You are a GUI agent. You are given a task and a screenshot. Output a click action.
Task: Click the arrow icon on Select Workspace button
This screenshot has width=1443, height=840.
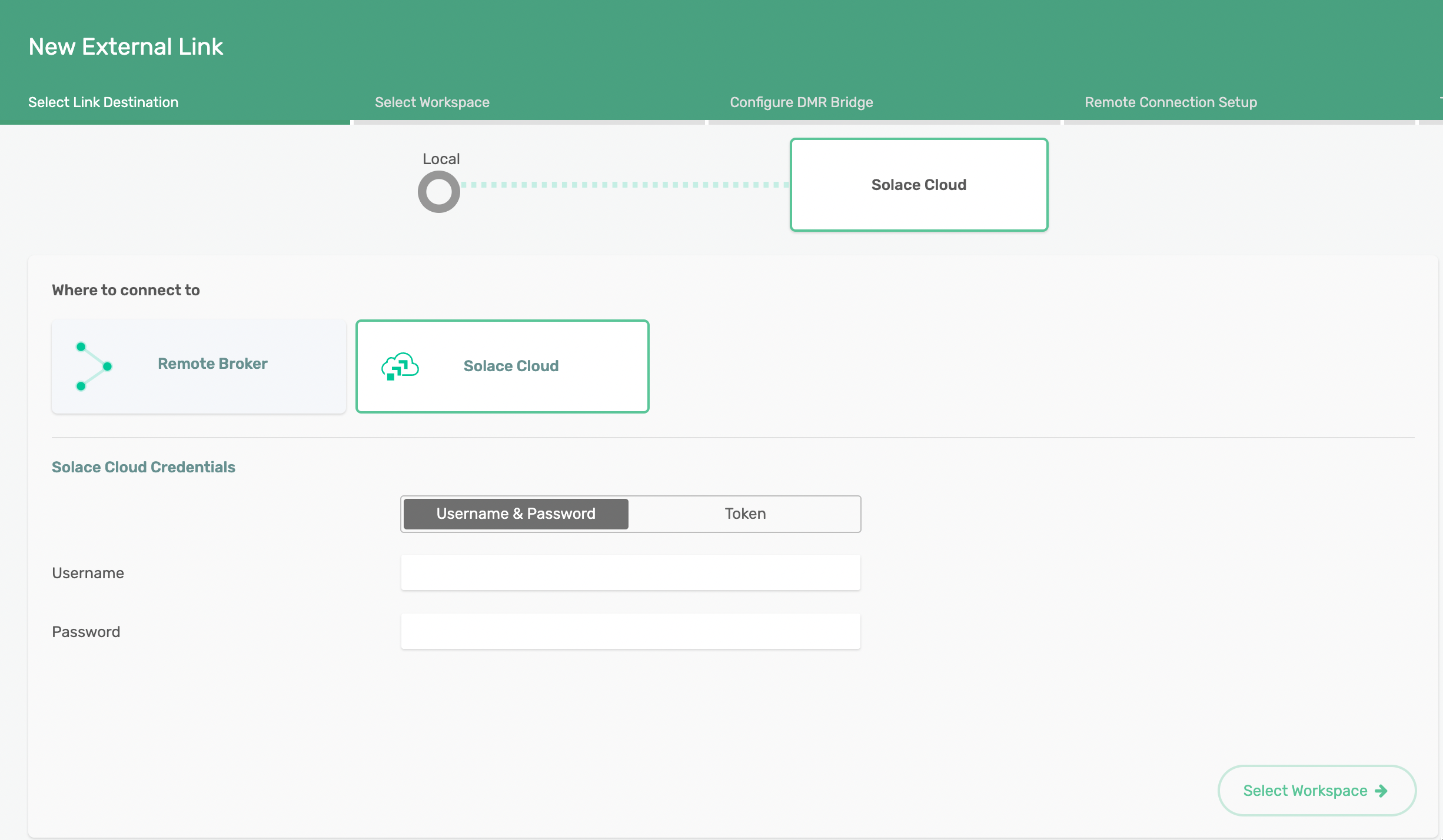1381,790
